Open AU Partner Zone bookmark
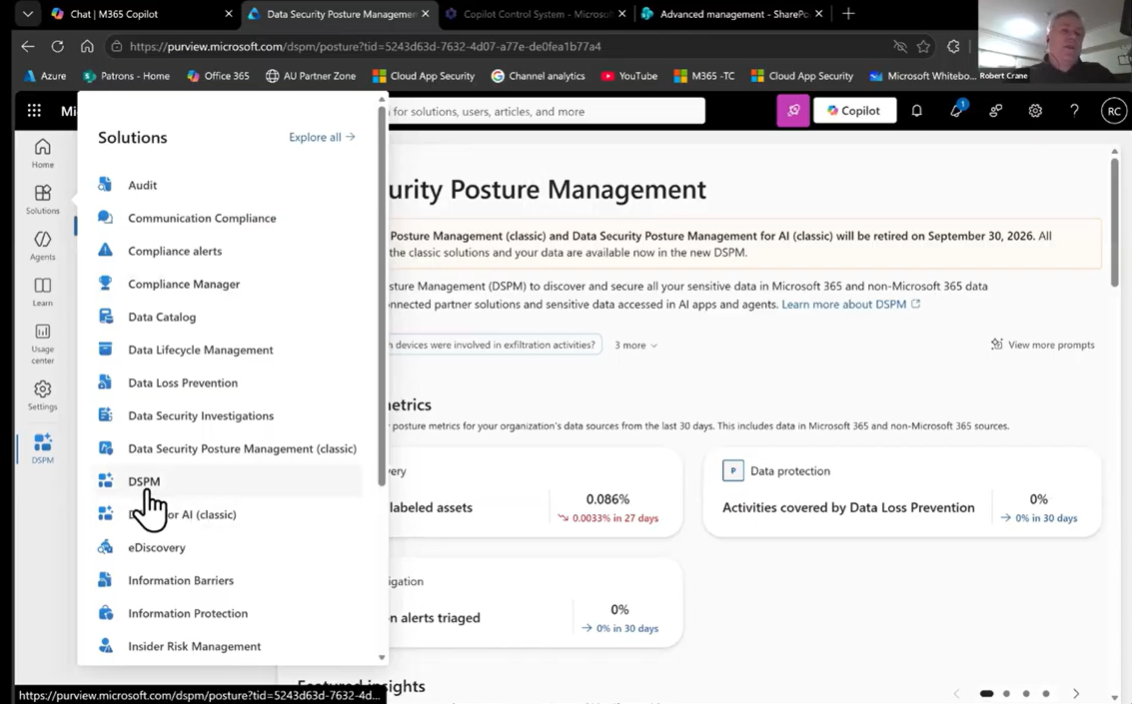 point(311,76)
